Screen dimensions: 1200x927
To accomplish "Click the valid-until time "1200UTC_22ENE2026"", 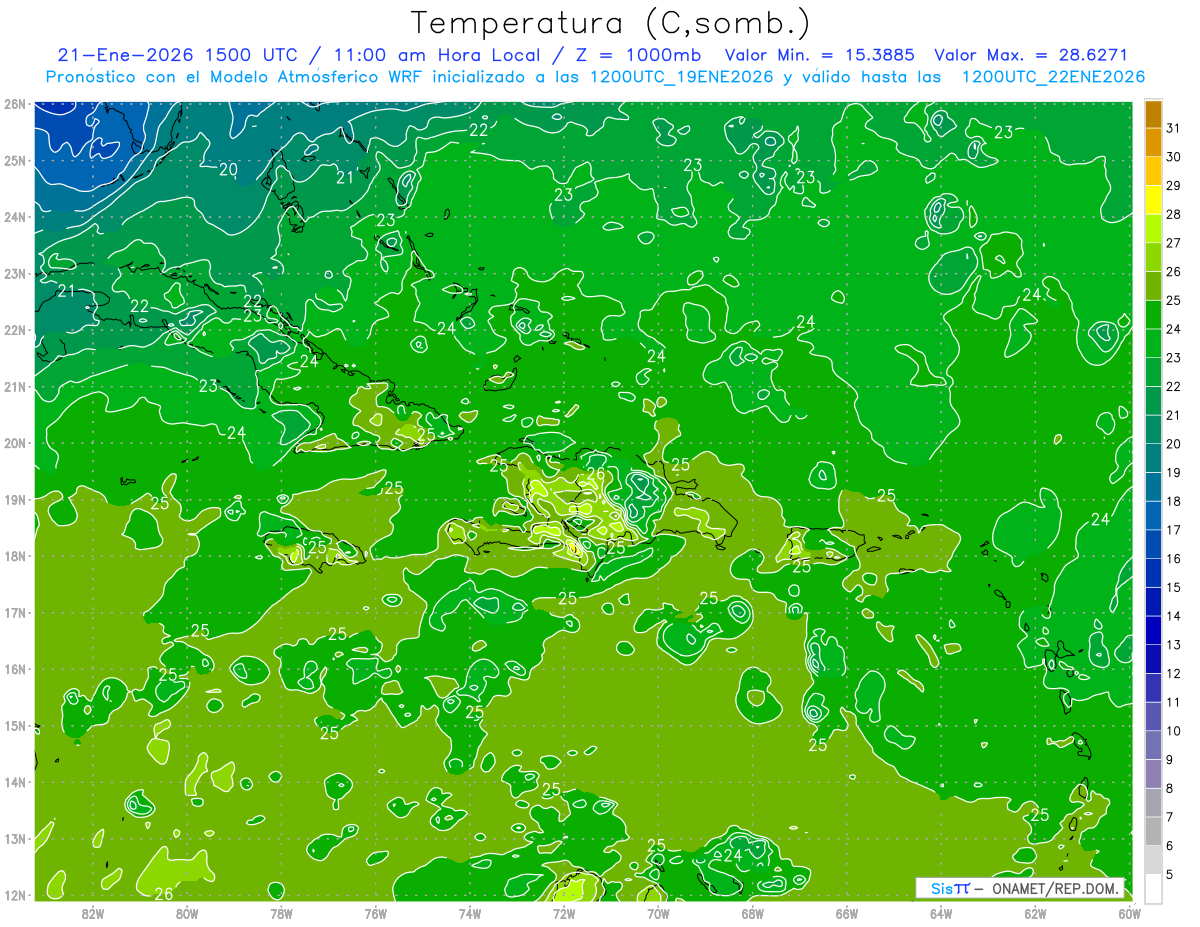I will click(x=1053, y=77).
